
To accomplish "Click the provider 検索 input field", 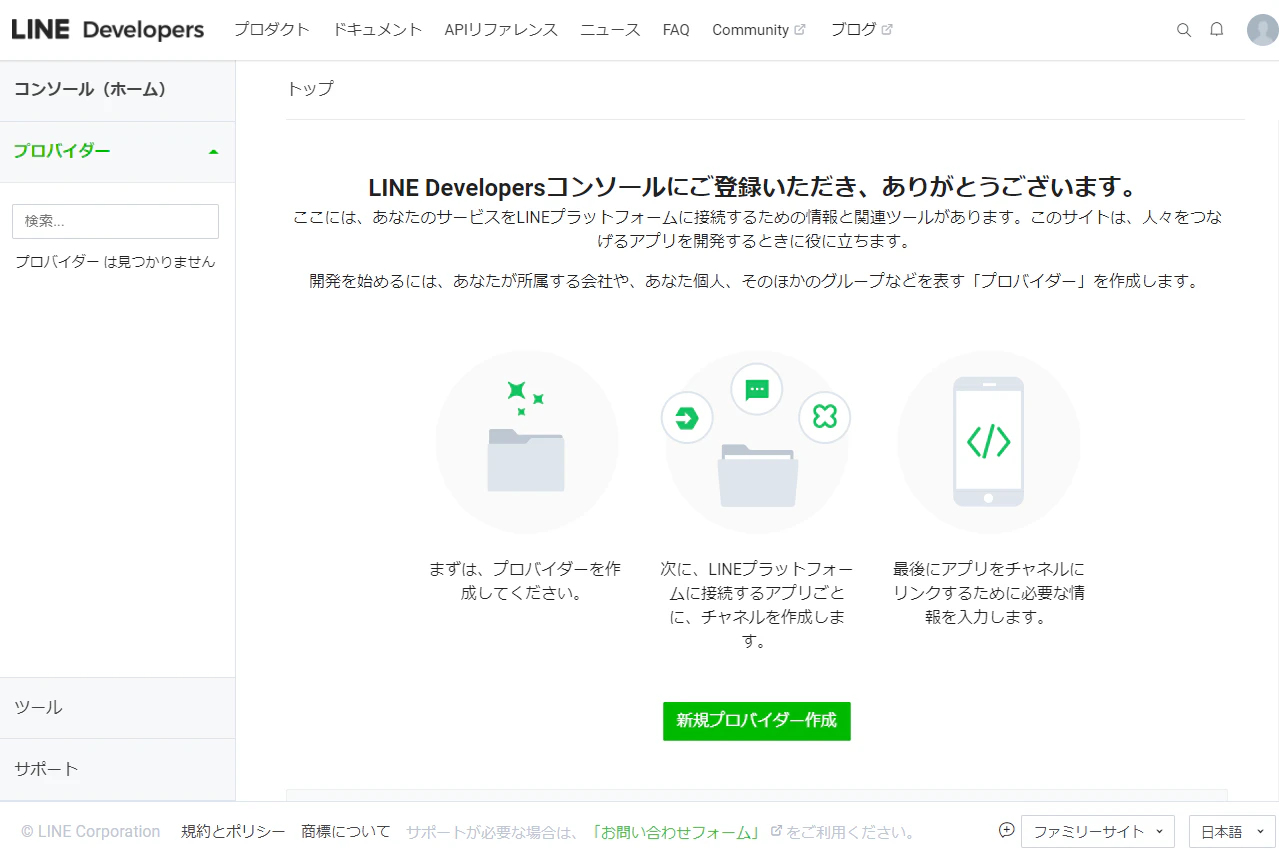I will 115,221.
